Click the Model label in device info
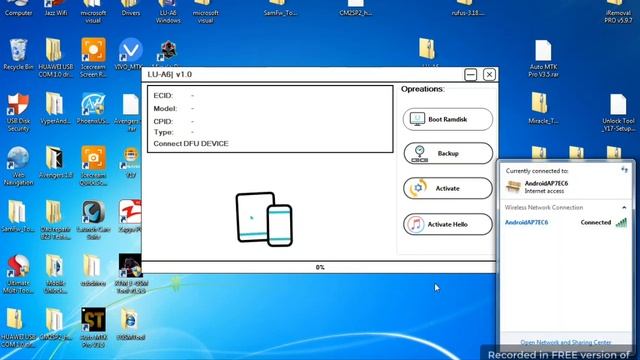The height and width of the screenshot is (360, 640). click(x=165, y=109)
